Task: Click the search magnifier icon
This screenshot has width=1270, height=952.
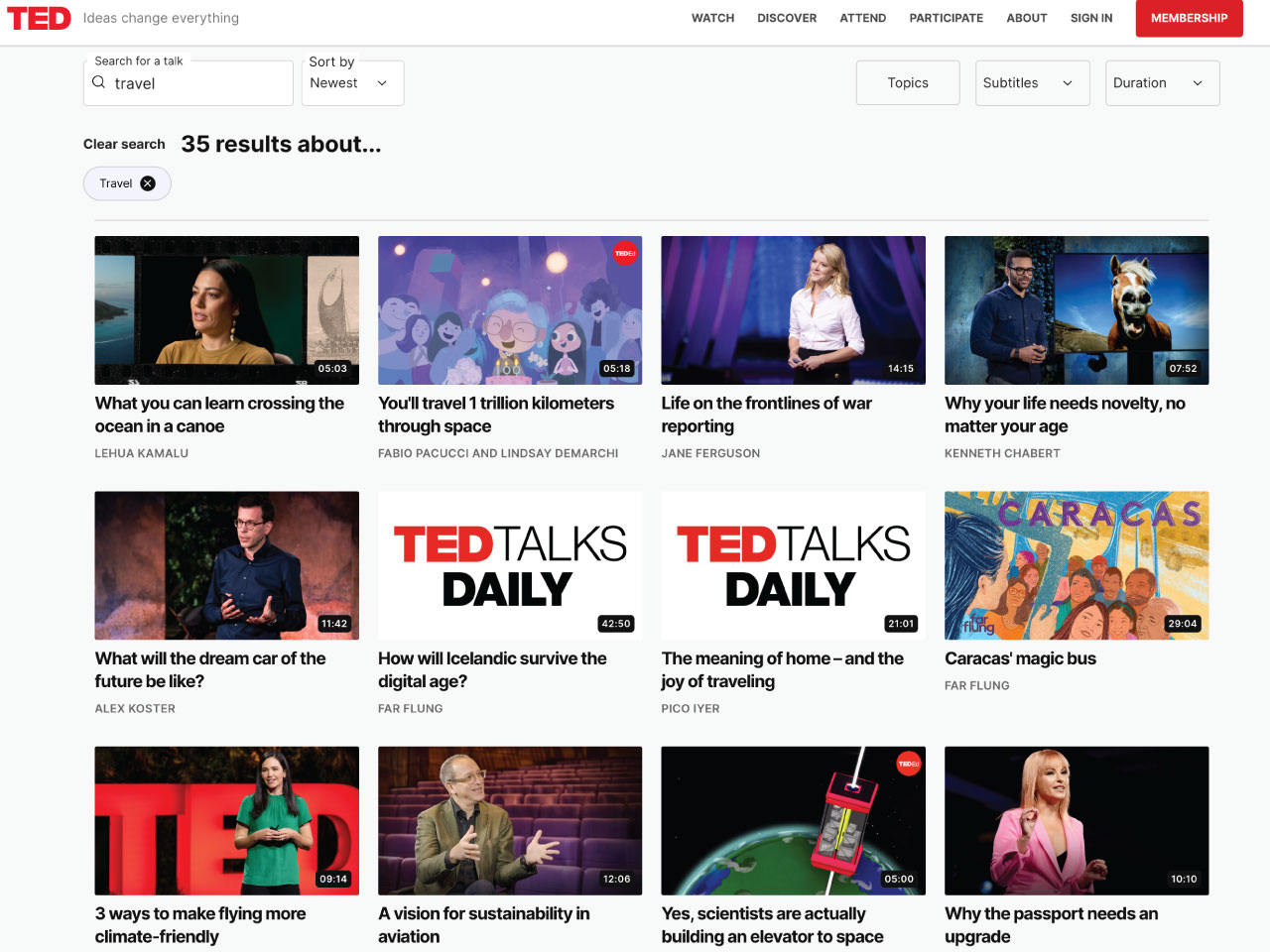Action: pyautogui.click(x=99, y=82)
